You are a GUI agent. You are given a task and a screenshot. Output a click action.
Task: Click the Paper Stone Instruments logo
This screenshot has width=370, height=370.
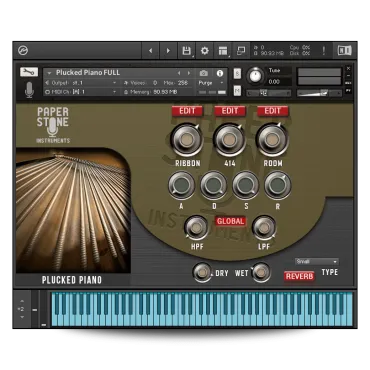click(53, 125)
